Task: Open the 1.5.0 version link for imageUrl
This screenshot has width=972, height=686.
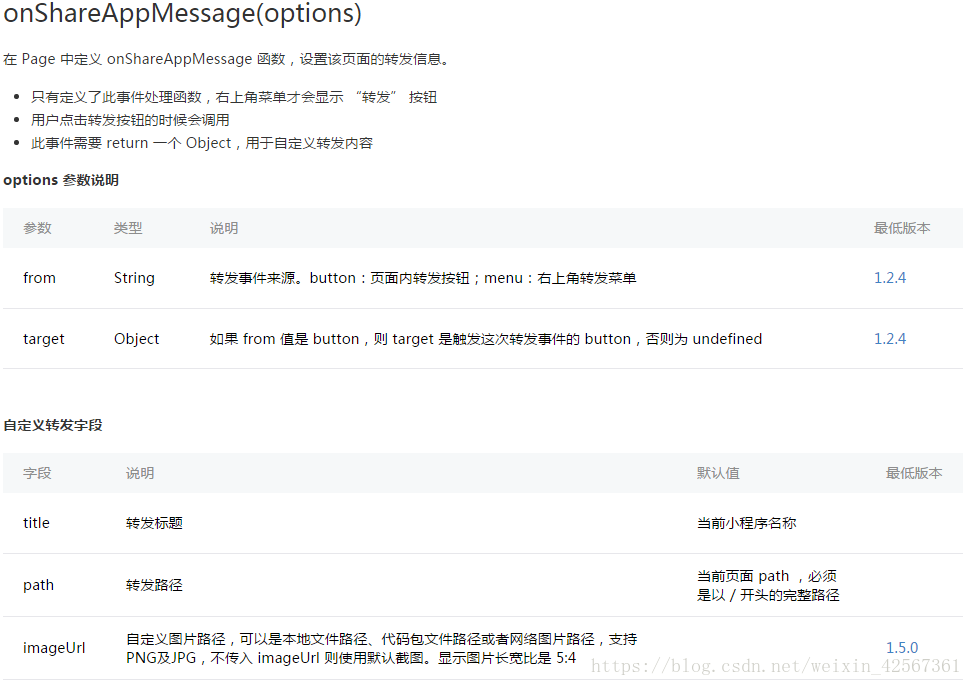Action: pos(902,648)
